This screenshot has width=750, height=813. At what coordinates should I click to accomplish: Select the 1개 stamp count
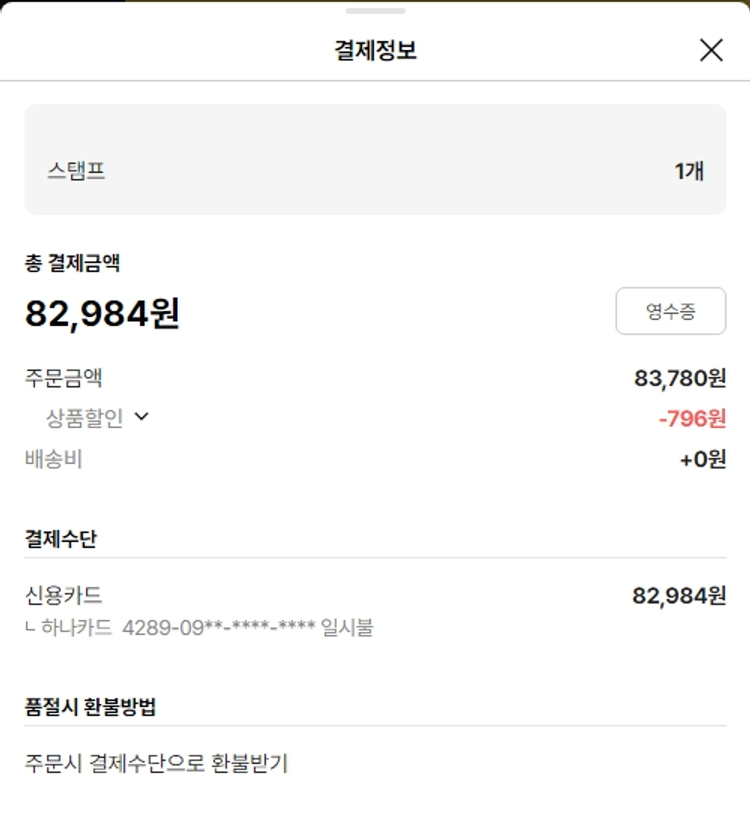[689, 171]
